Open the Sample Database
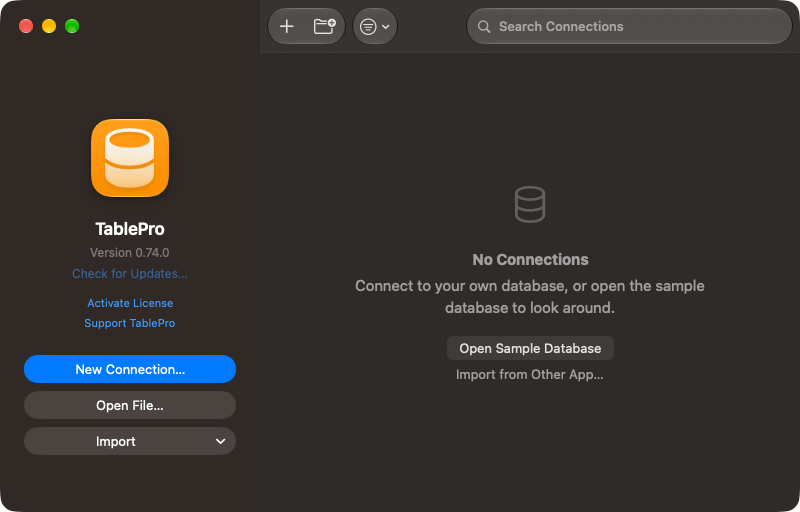Image resolution: width=800 pixels, height=512 pixels. [x=530, y=348]
